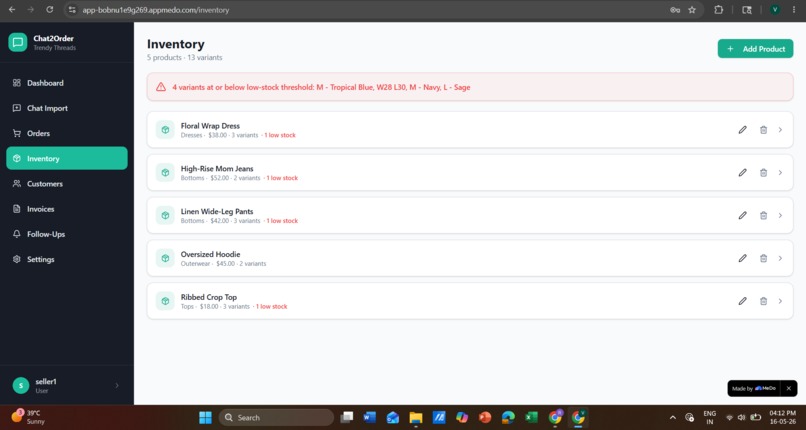
Task: Go back in the browser
Action: (x=12, y=10)
